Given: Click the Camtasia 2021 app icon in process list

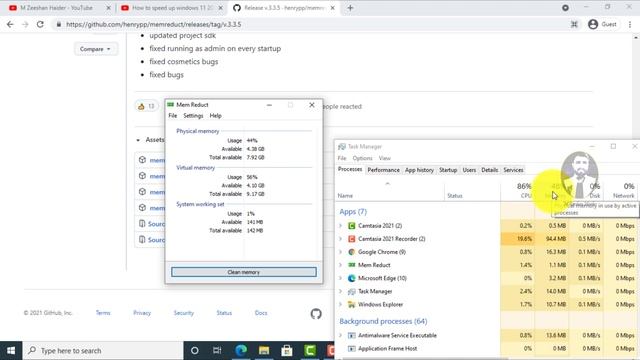Looking at the screenshot, I should [x=351, y=226].
